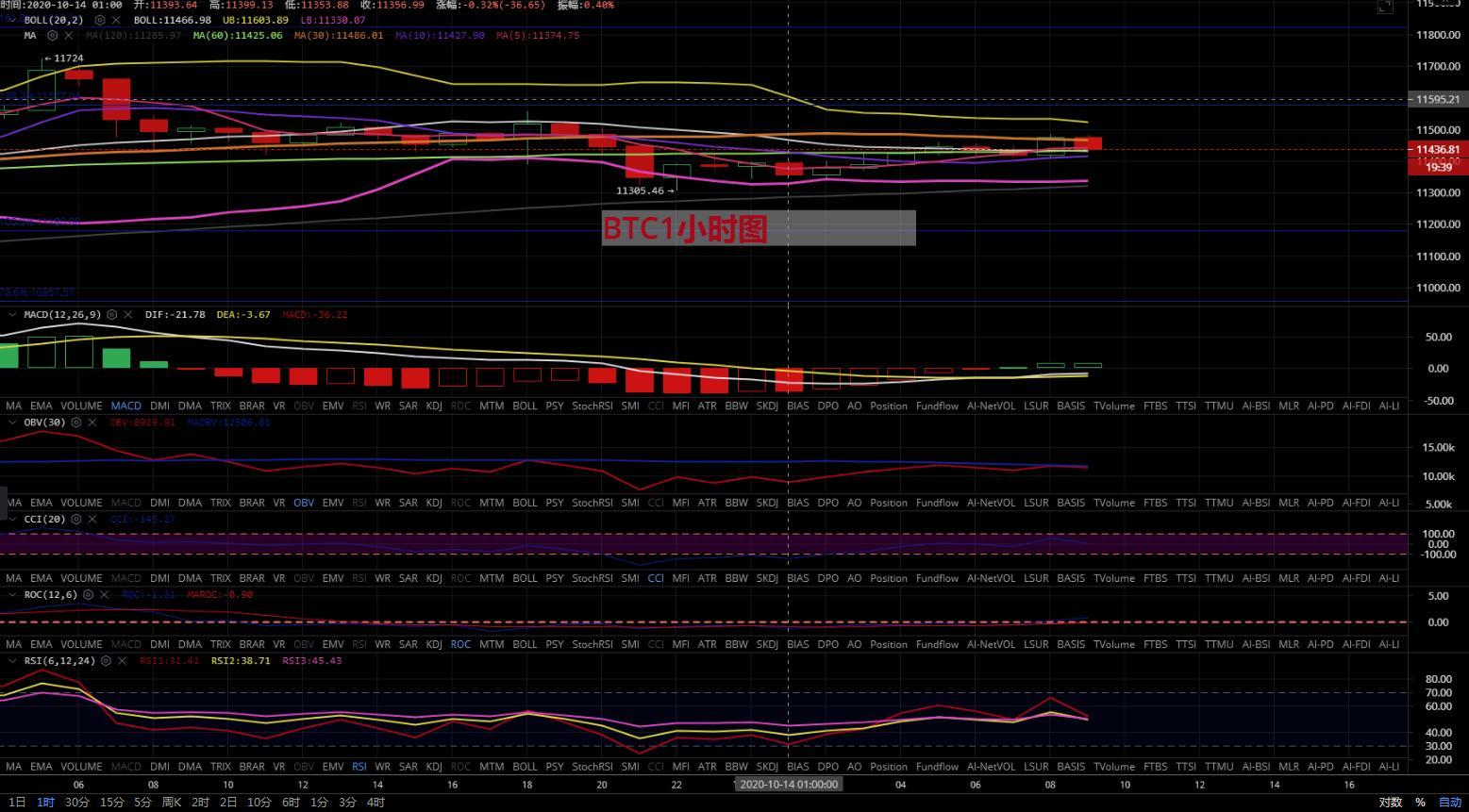Close the CCI(20) indicator panel

pos(92,520)
